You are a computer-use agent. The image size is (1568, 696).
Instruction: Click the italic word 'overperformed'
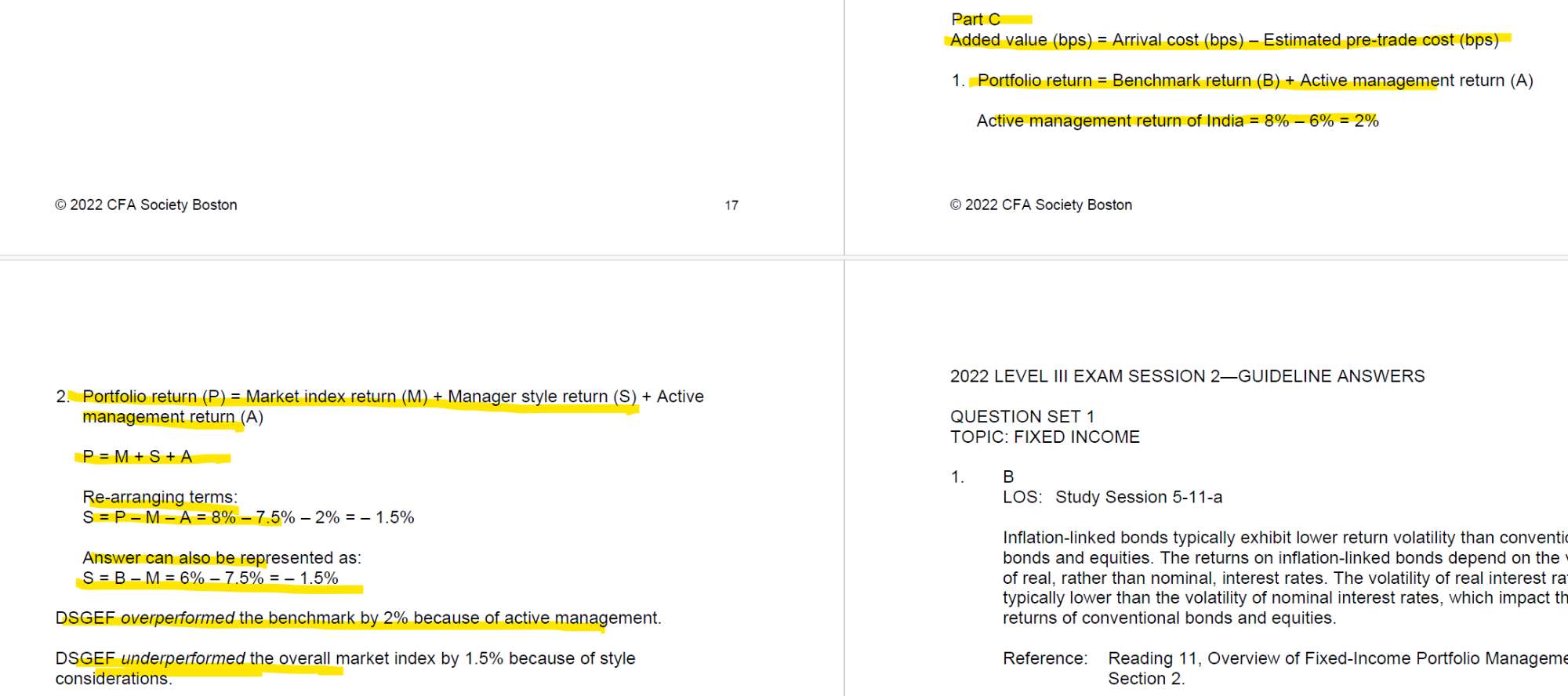click(x=177, y=618)
